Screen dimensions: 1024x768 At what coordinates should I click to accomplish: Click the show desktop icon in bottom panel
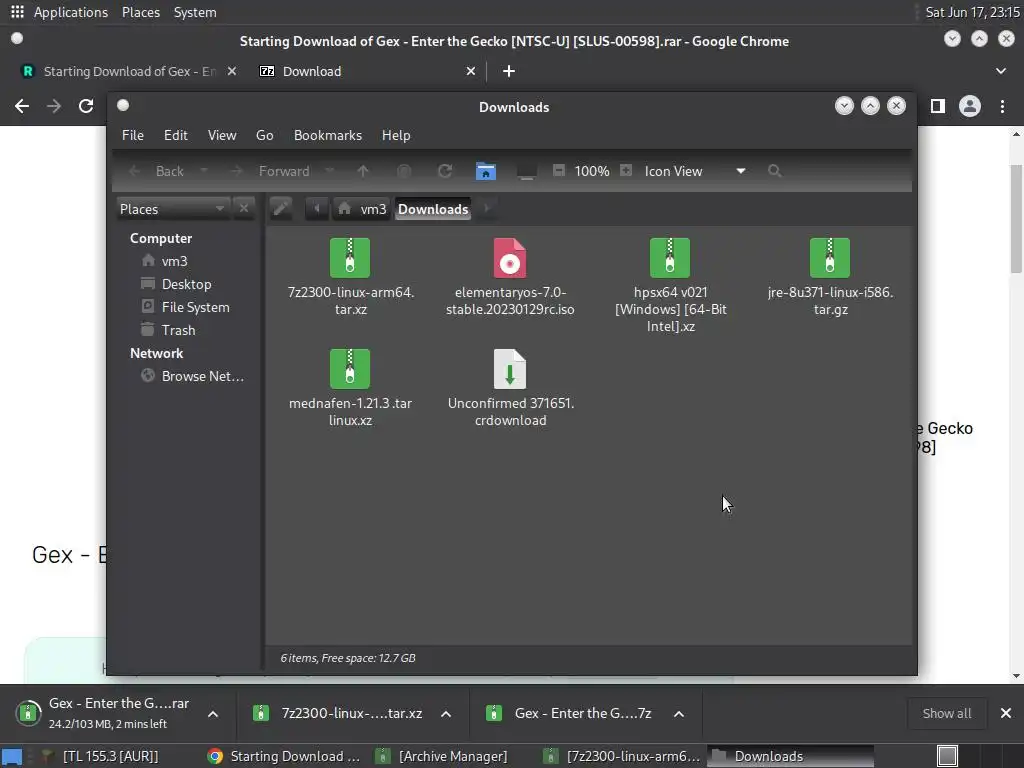12,756
